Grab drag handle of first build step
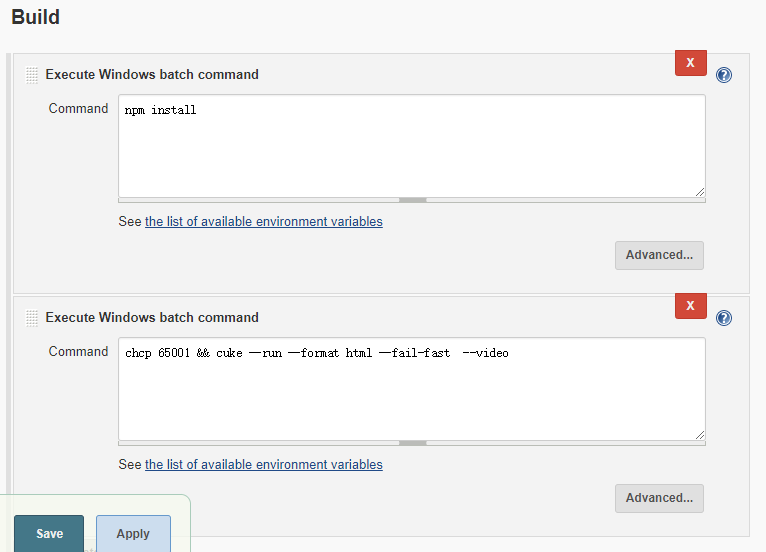 coord(32,75)
